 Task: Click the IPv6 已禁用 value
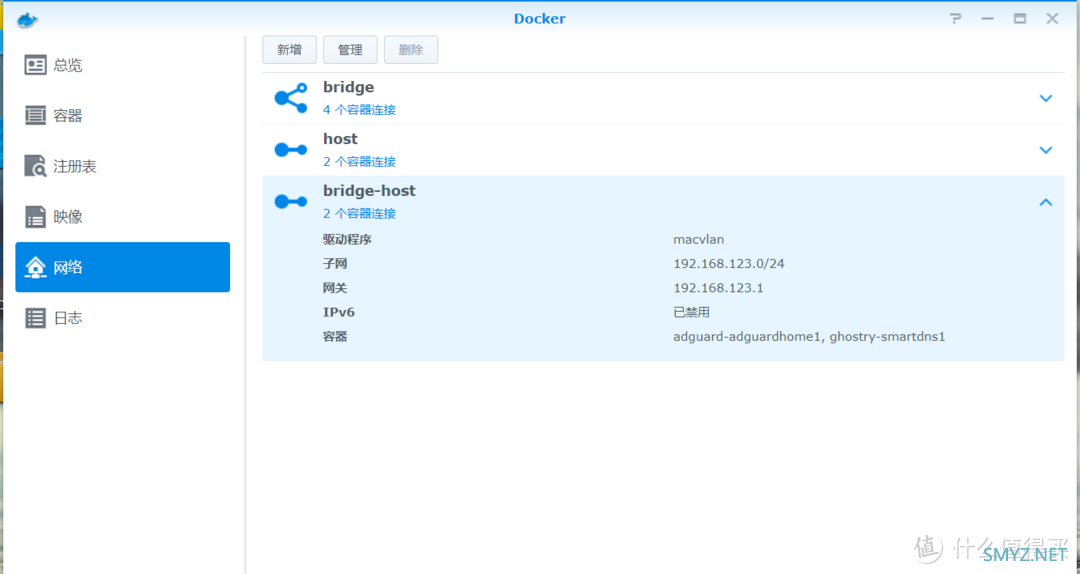click(692, 312)
